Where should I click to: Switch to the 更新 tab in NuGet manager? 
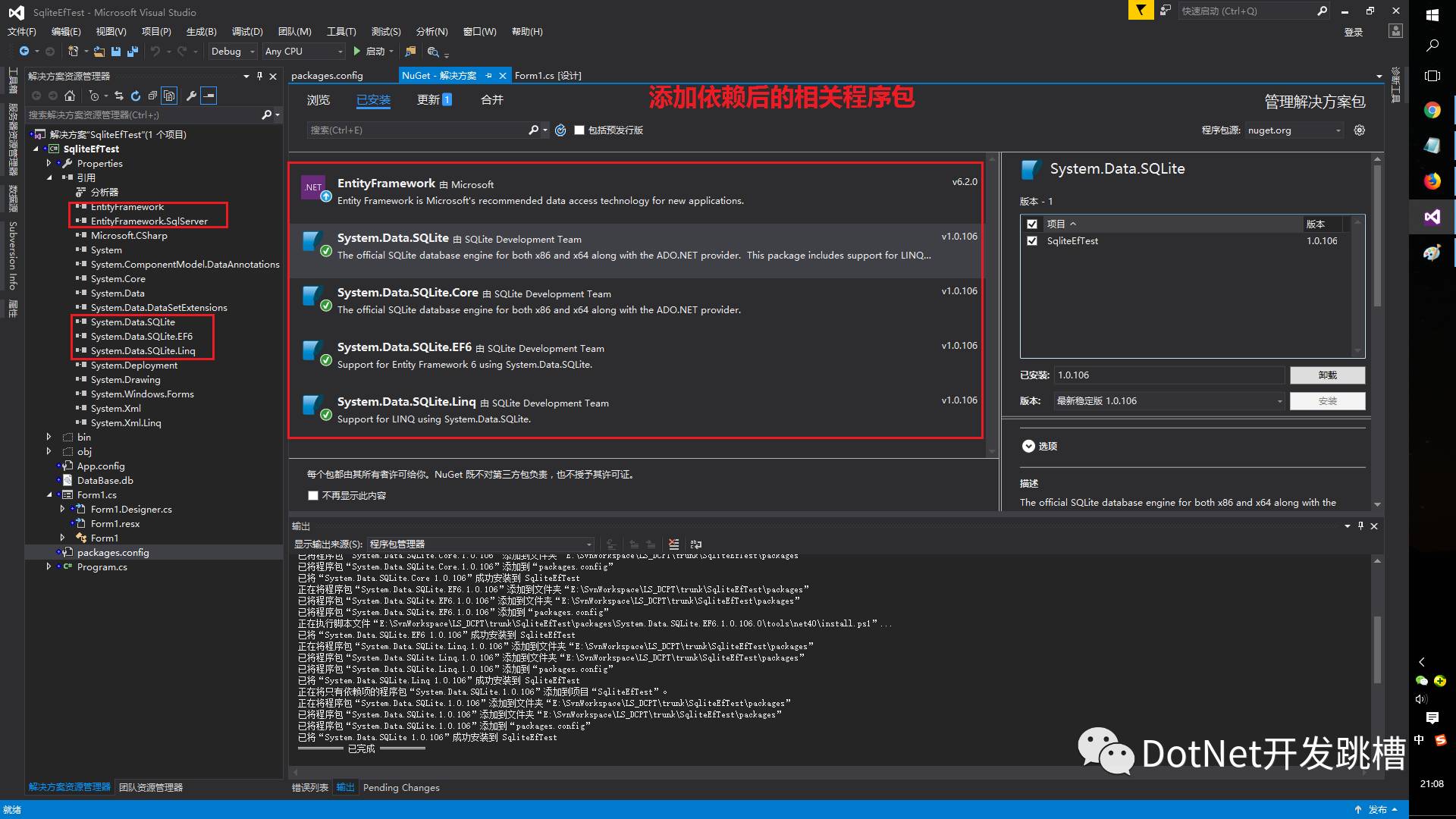click(431, 99)
